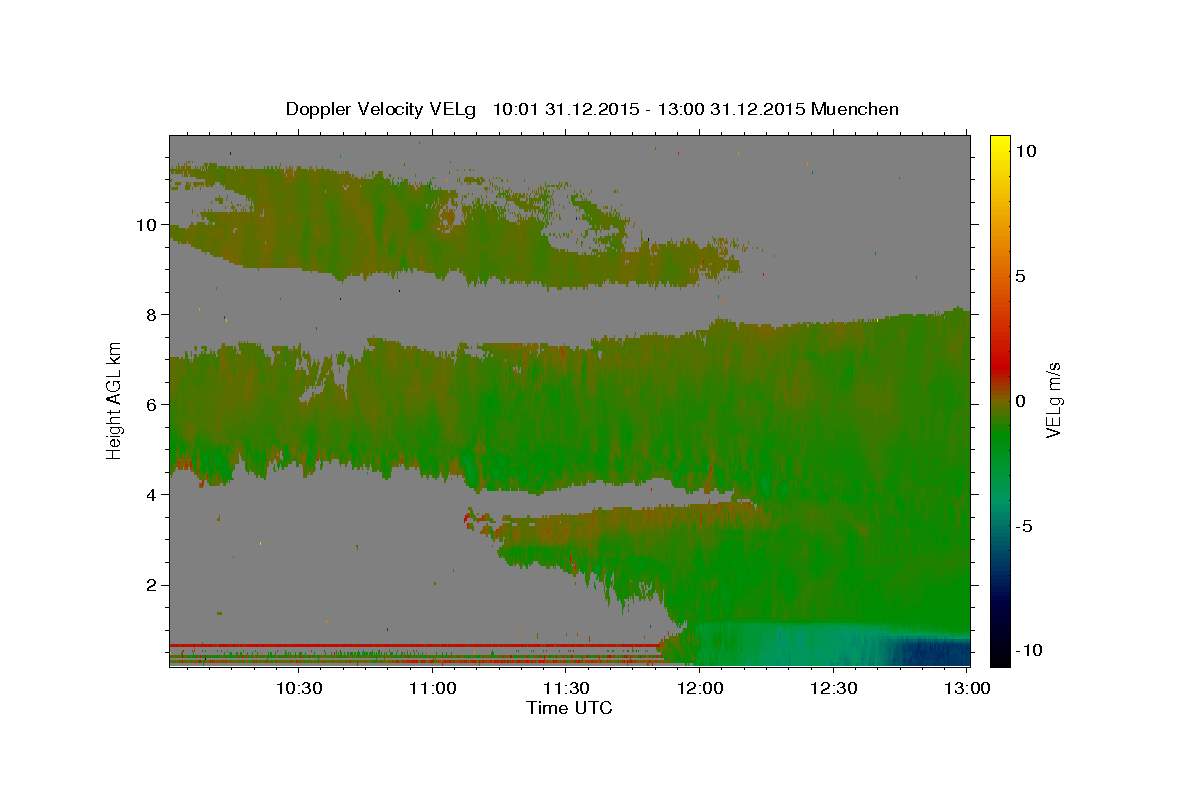Click the 'Time UTC' axis label
Viewport: 1200px width, 800px height.
(569, 708)
